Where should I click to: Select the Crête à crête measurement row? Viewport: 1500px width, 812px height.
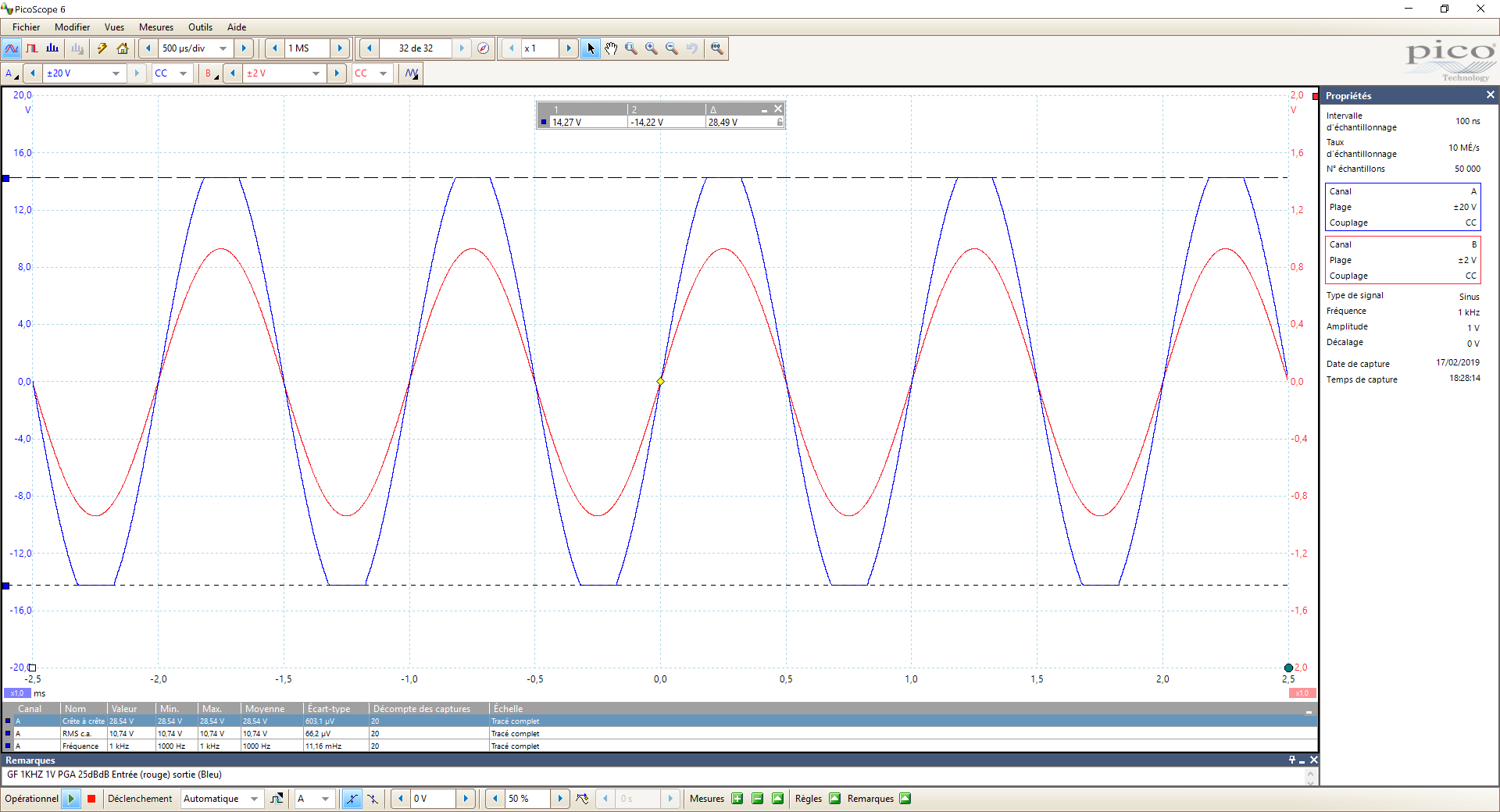tap(659, 721)
